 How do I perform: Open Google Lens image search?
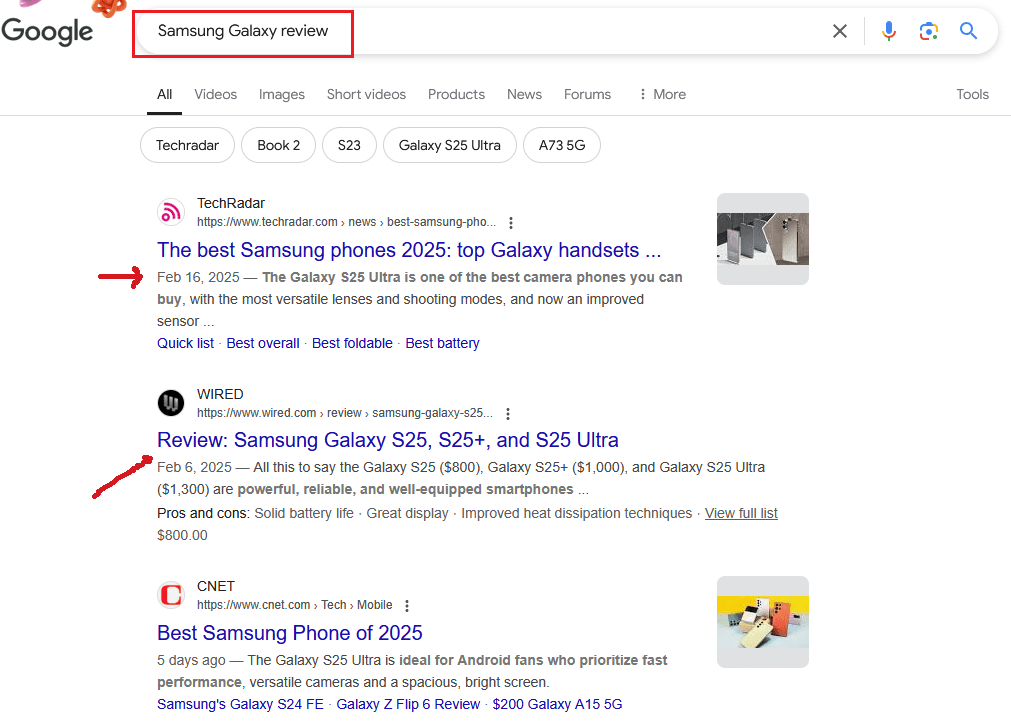point(929,31)
